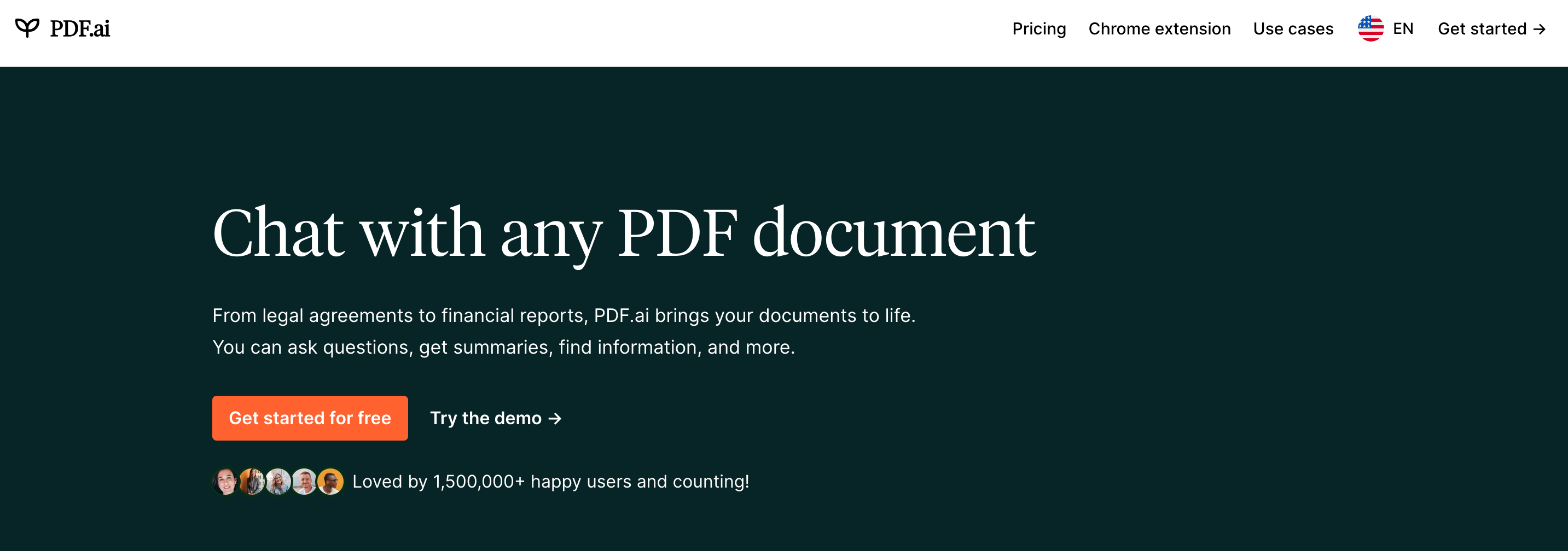Screen dimensions: 1568x551
Task: Click the arrow beside header Get started
Action: 1540,29
